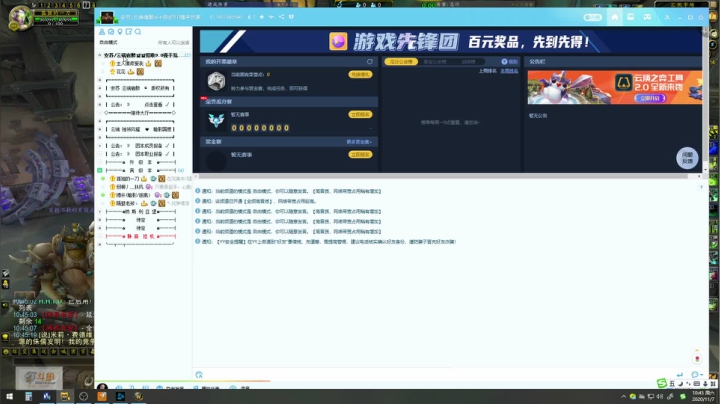Select the red 静音挂机 channel row
This screenshot has width=720, height=404.
[x=140, y=236]
